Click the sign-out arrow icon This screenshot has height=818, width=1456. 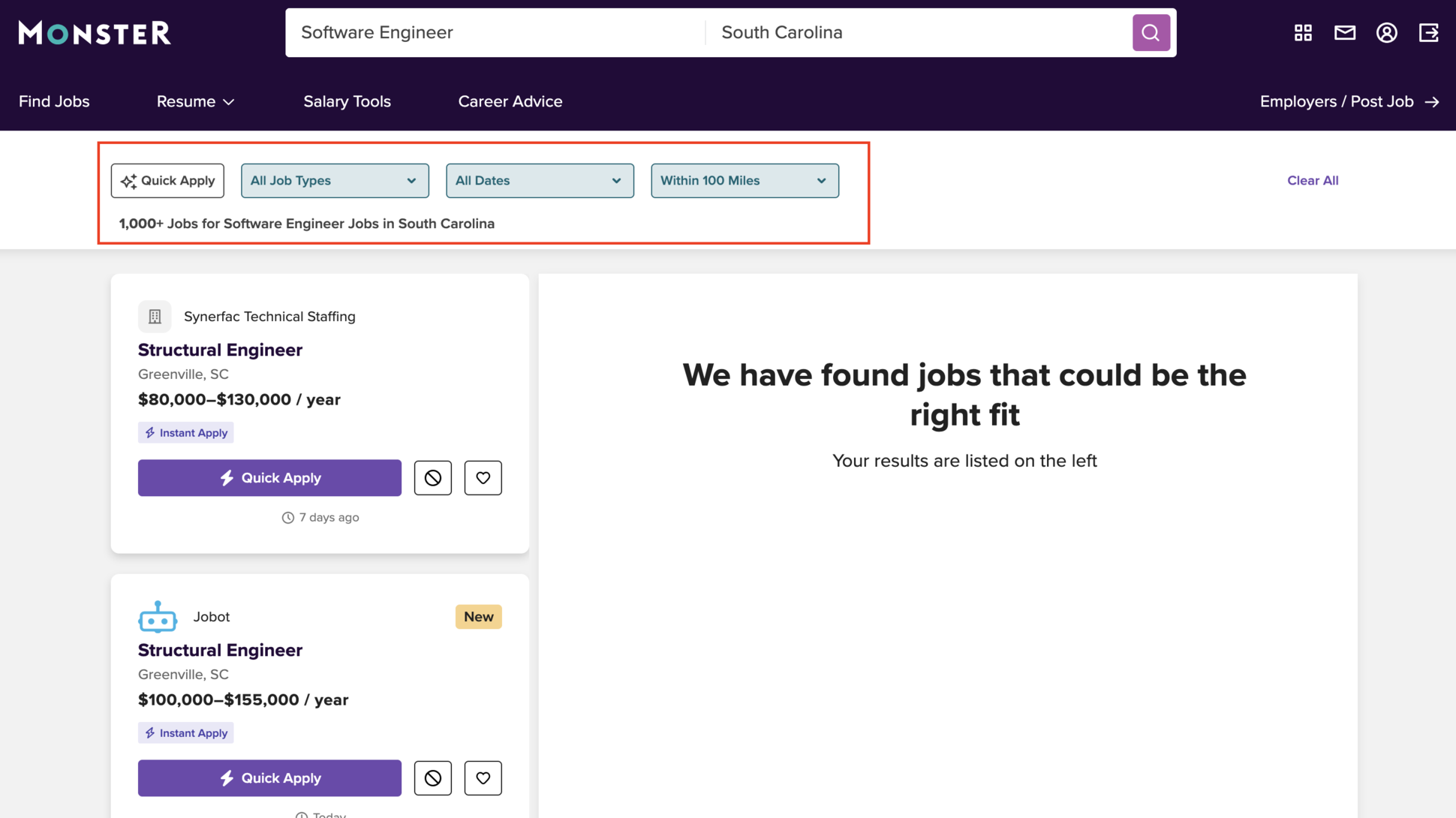[1428, 32]
